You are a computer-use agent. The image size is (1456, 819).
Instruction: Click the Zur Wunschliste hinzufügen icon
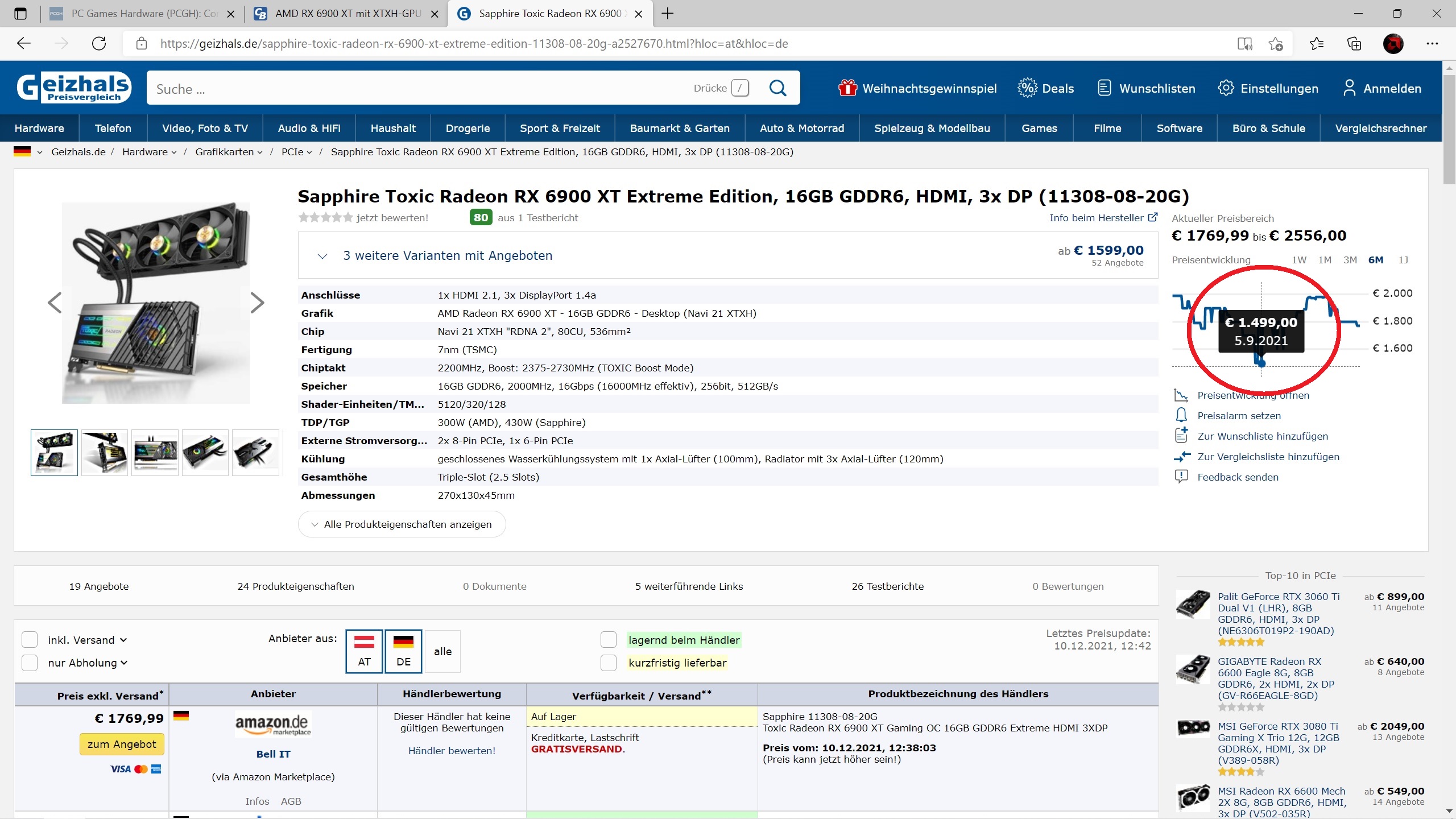tap(1181, 436)
